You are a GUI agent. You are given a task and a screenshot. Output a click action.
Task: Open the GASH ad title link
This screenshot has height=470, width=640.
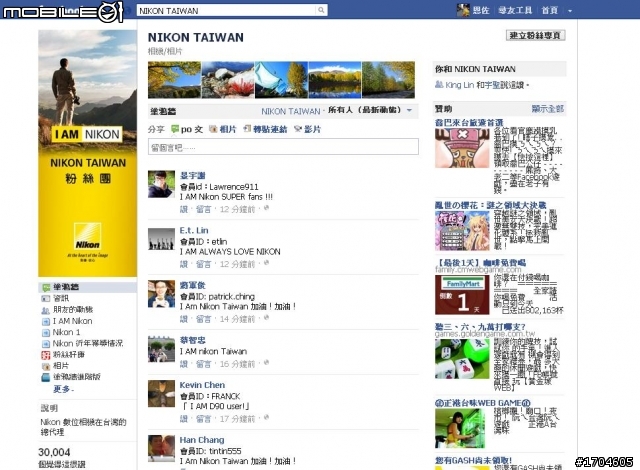473,460
